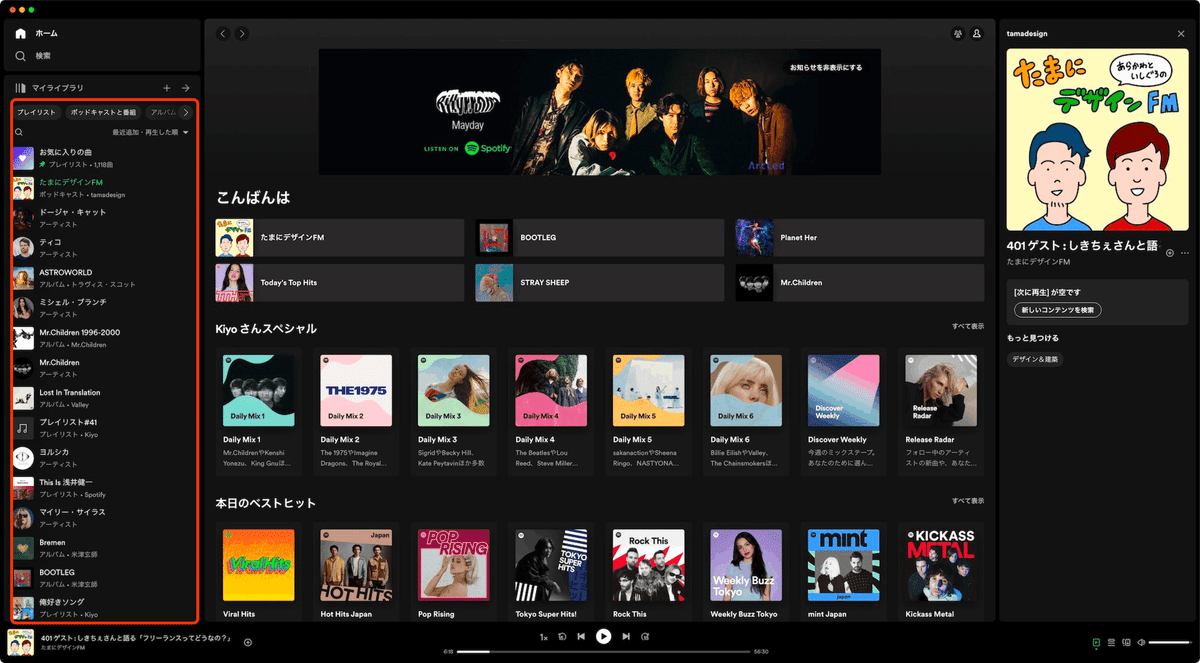Skip forward 15 seconds

[645, 636]
